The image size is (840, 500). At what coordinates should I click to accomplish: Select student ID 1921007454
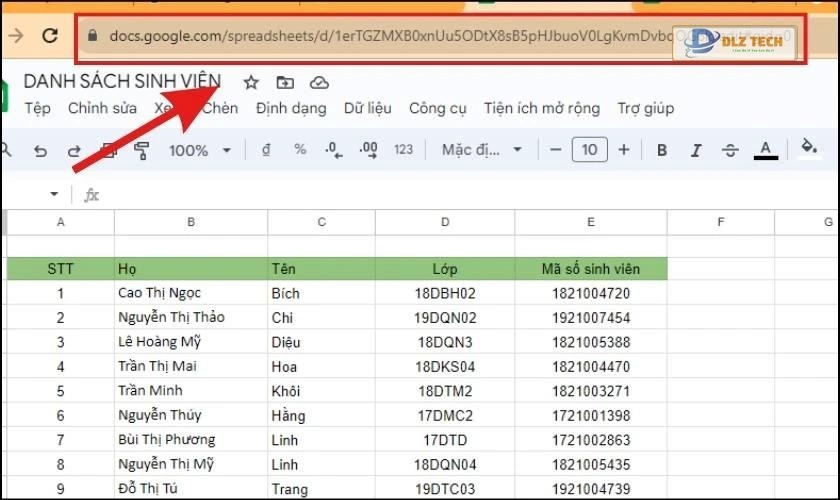click(591, 317)
